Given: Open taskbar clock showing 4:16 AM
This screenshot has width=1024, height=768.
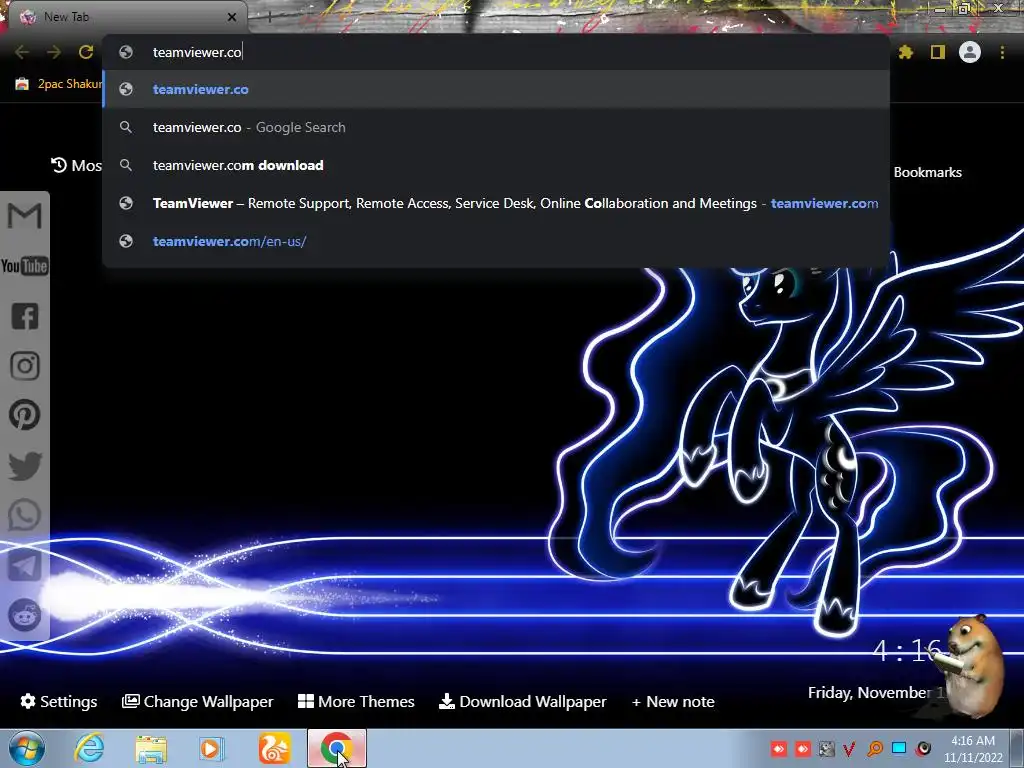Looking at the screenshot, I should coord(973,749).
